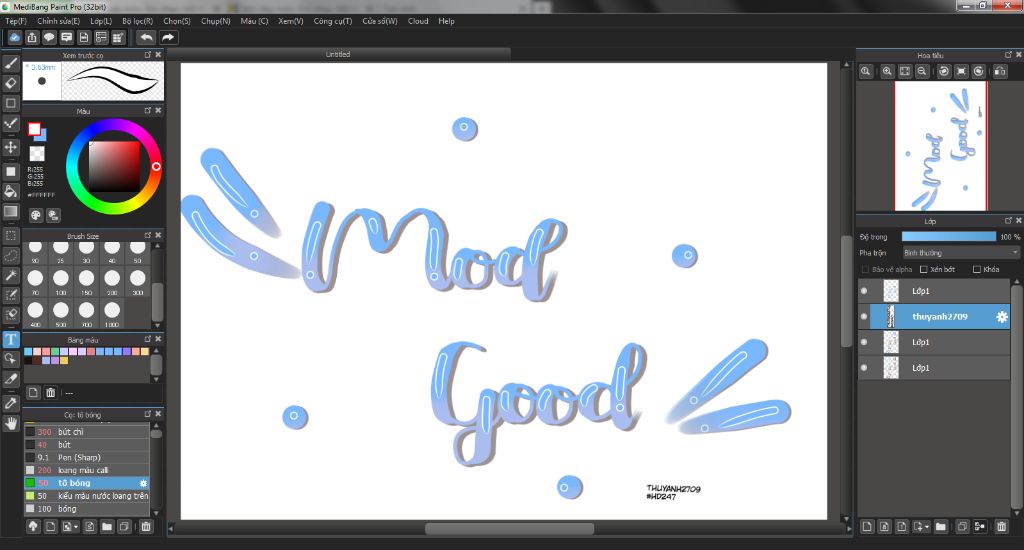Open the Pha trộn blend mode dropdown
The height and width of the screenshot is (550, 1024).
(960, 253)
